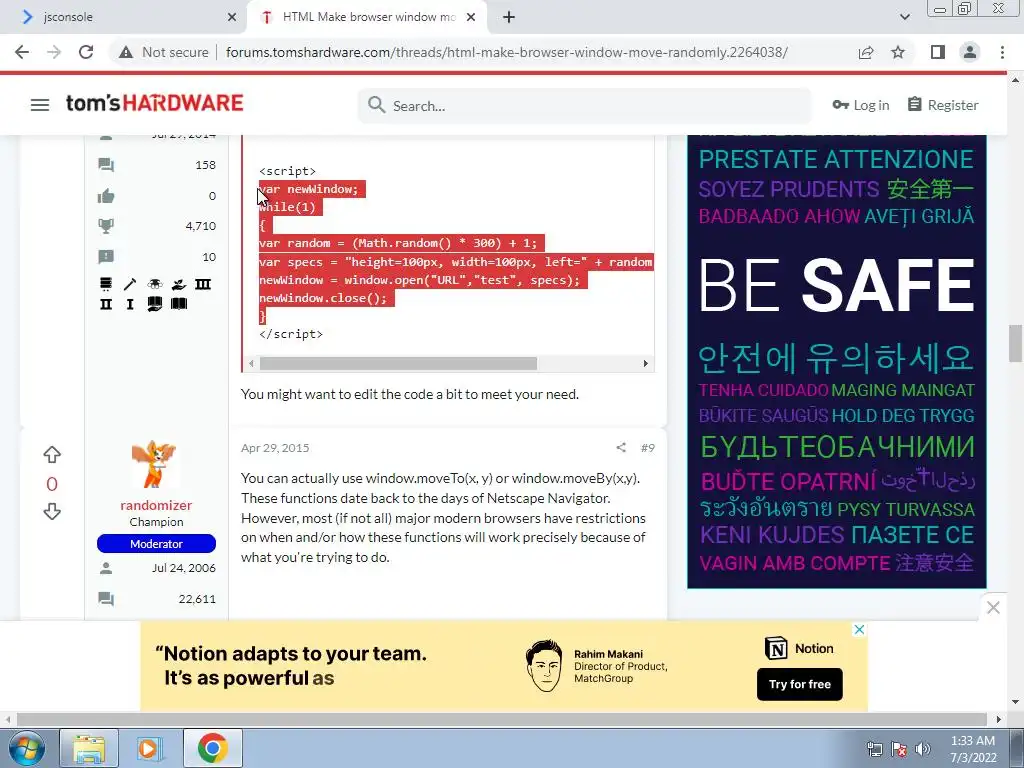
Task: Click the blue Moderator badge
Action: 156,543
